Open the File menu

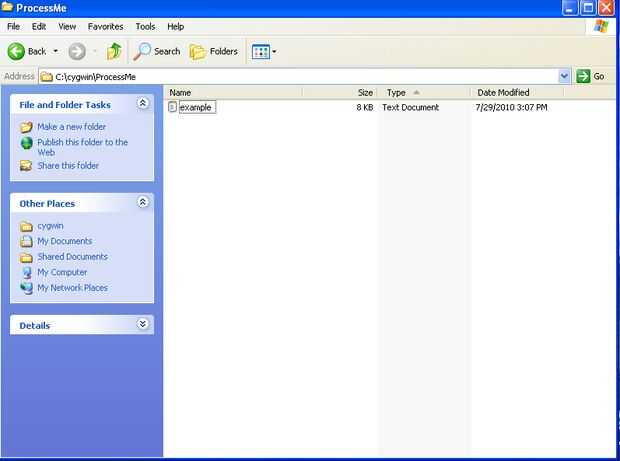(x=13, y=26)
